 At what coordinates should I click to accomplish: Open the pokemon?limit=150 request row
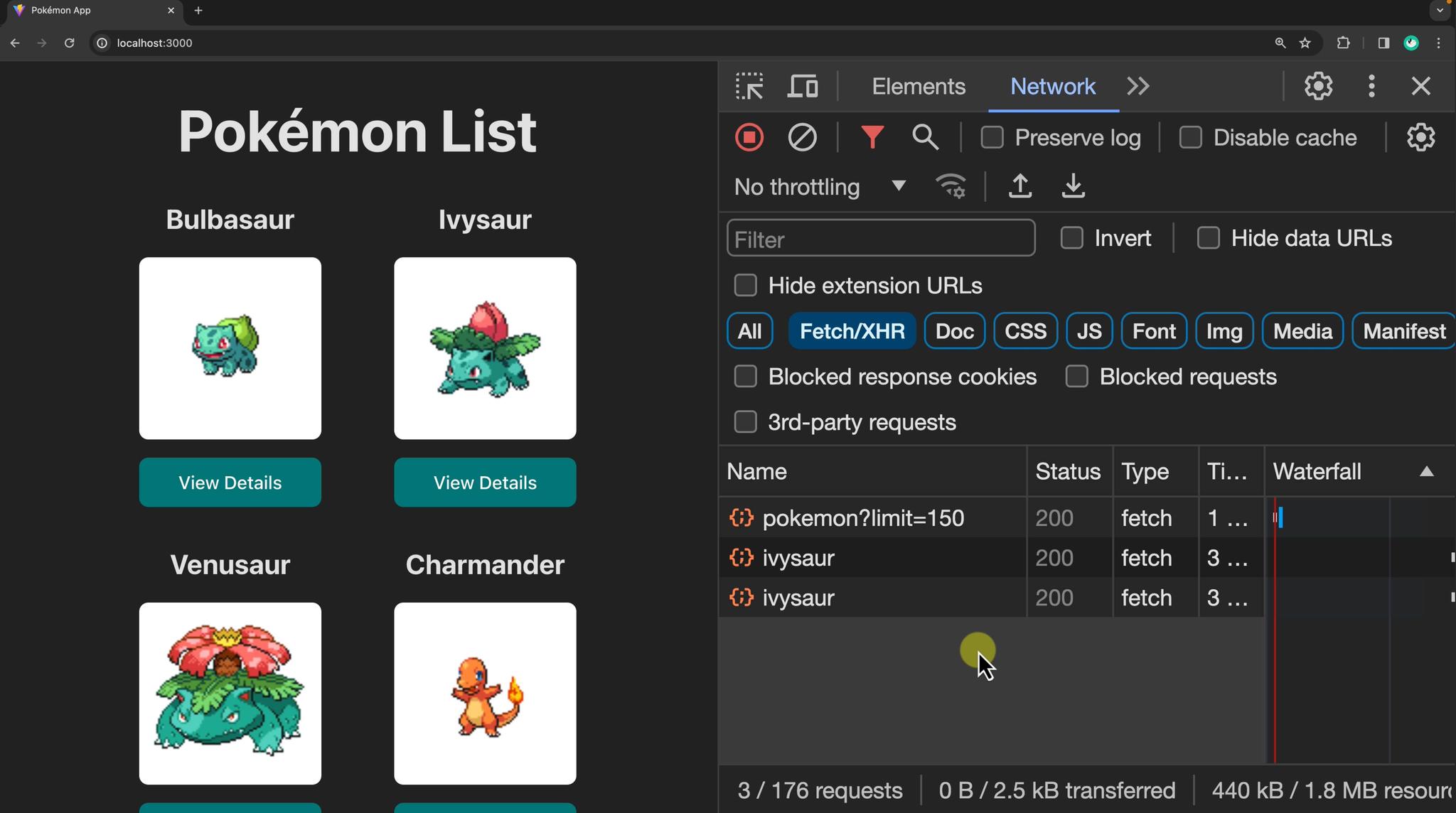[863, 518]
